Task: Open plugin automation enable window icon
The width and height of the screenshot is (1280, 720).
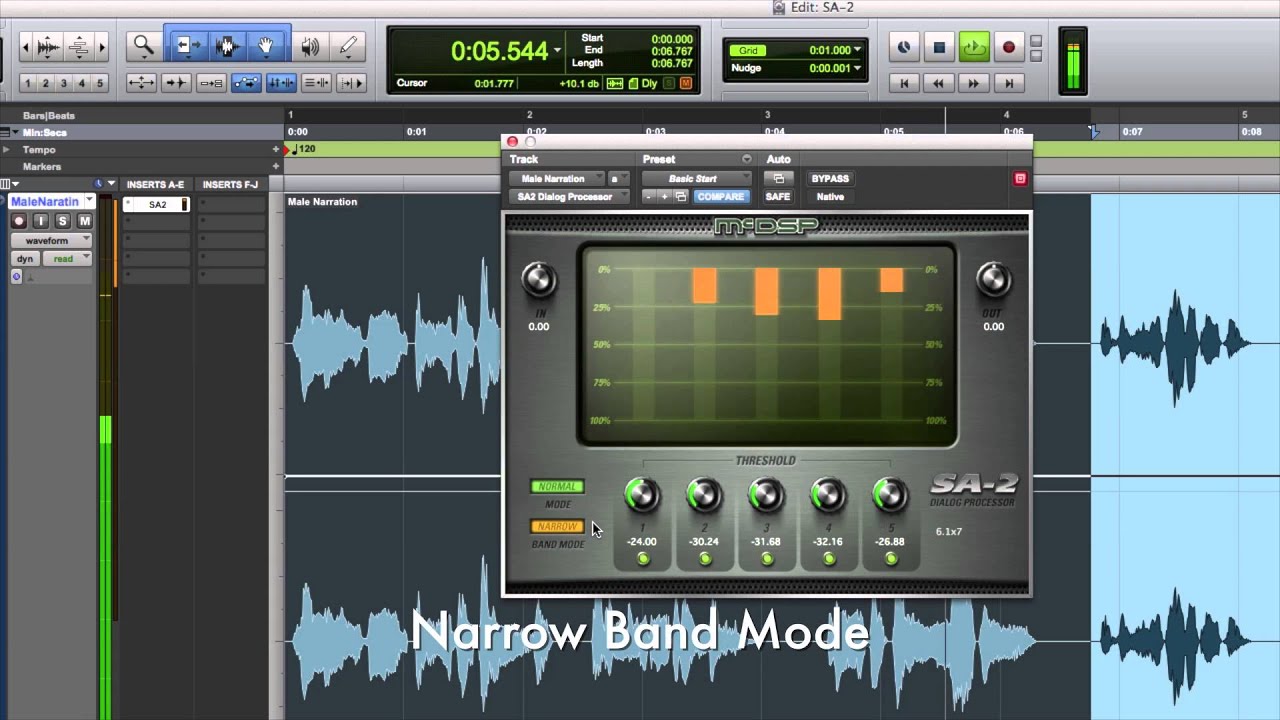Action: 778,178
